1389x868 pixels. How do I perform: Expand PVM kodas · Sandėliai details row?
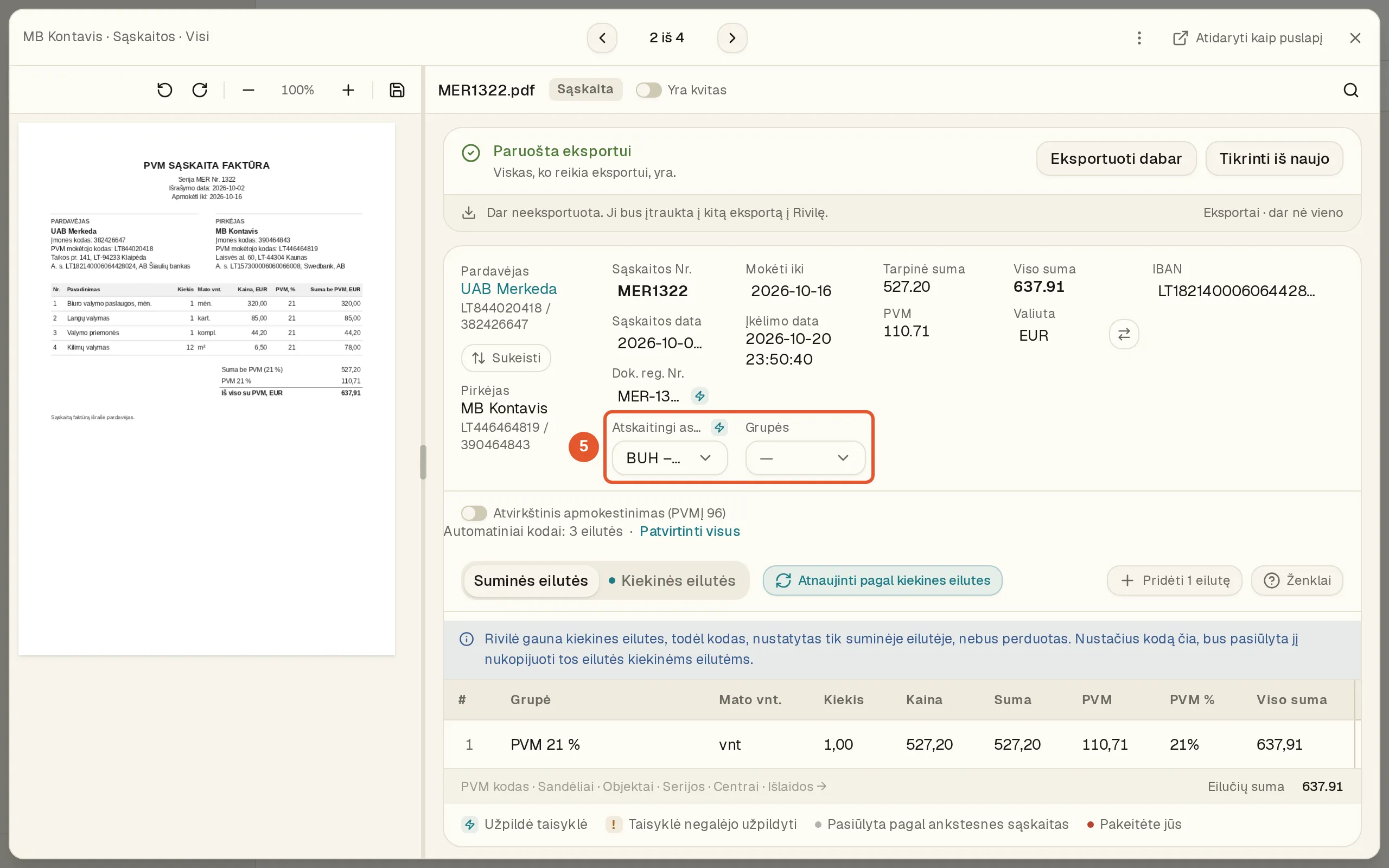click(643, 787)
